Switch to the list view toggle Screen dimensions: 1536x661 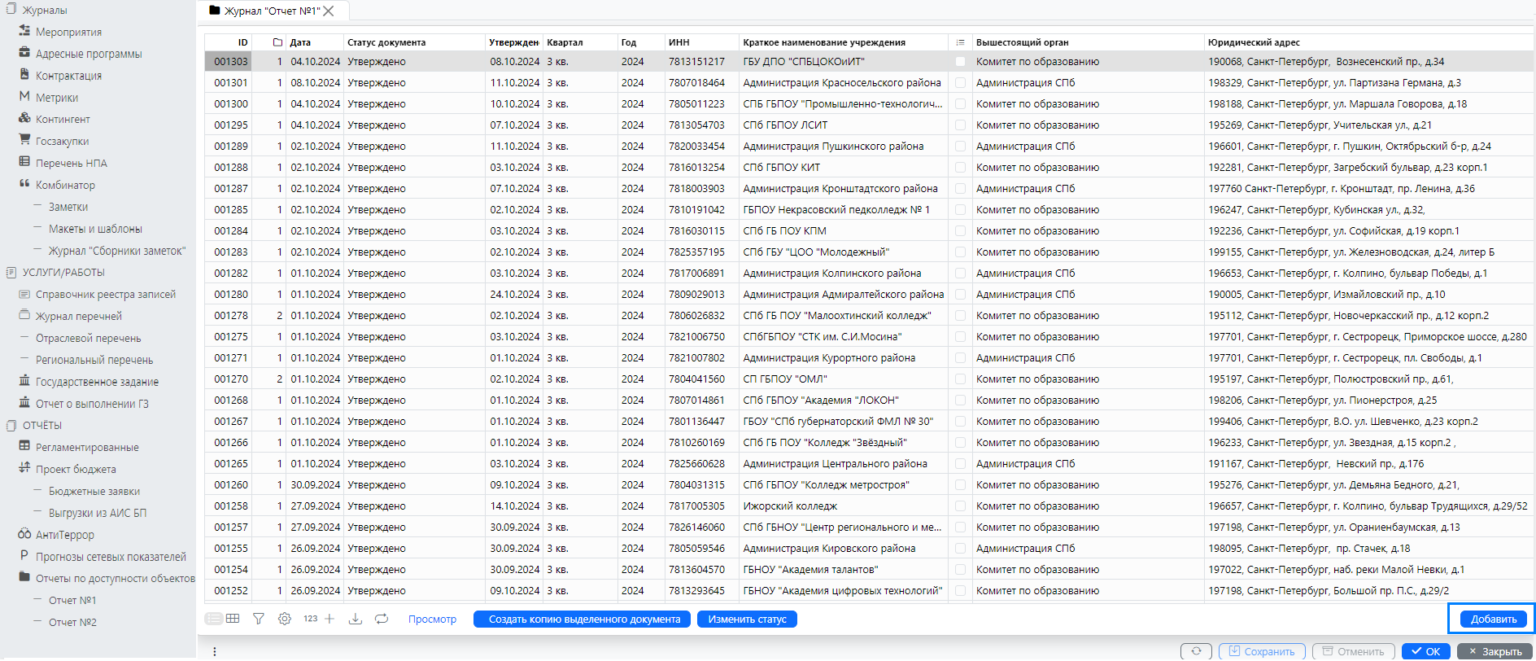[213, 619]
